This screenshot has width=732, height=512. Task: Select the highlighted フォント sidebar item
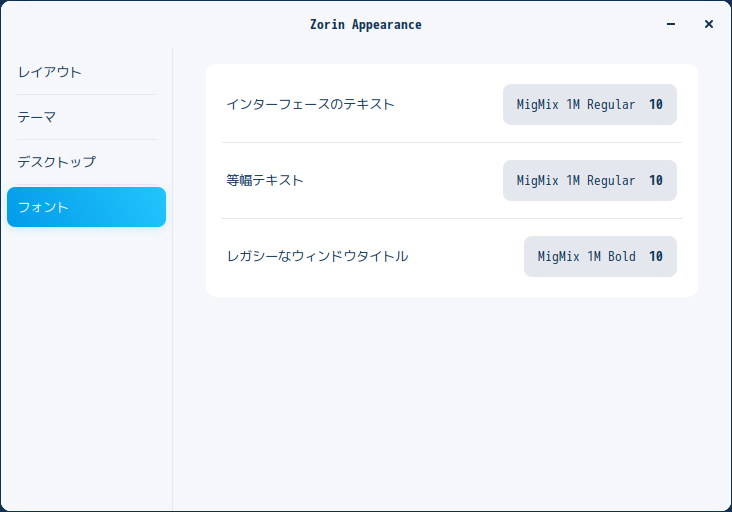86,207
